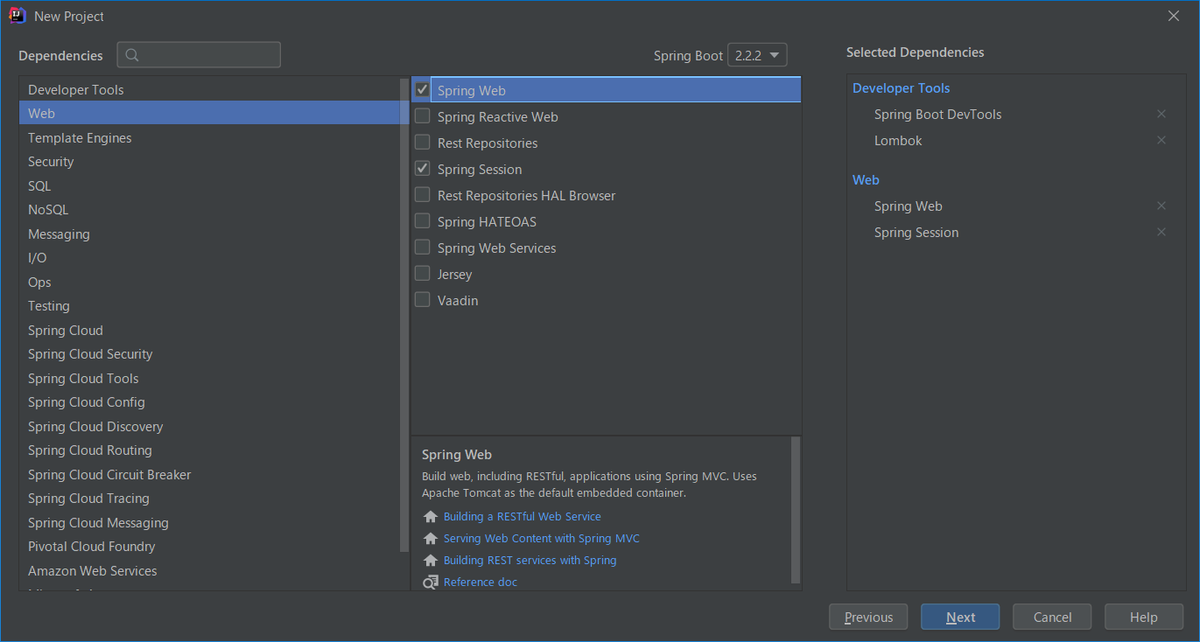The height and width of the screenshot is (642, 1200).
Task: Remove Spring Boot DevTools with its X
Action: point(1161,114)
